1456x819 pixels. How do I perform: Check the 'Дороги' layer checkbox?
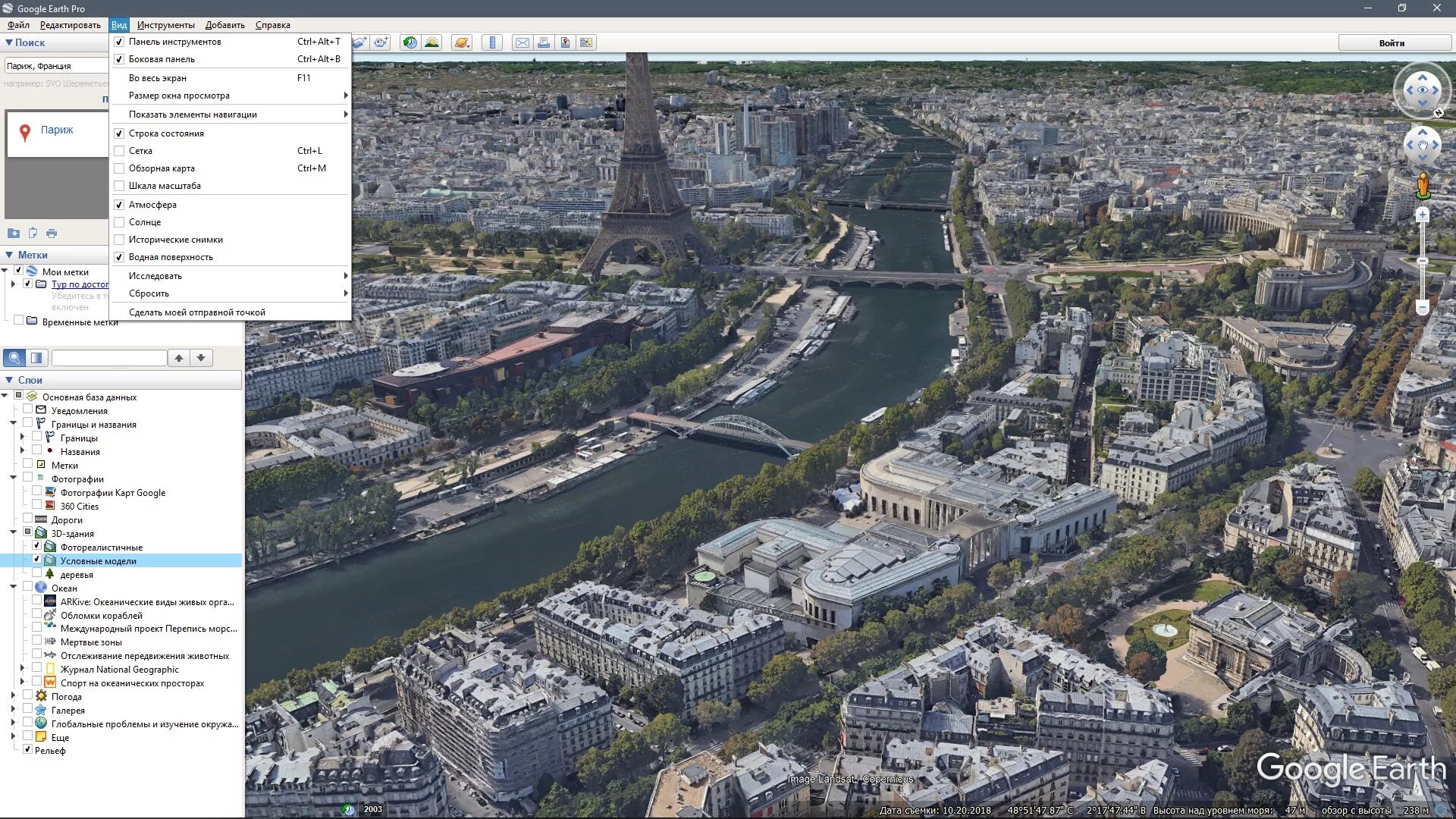27,519
